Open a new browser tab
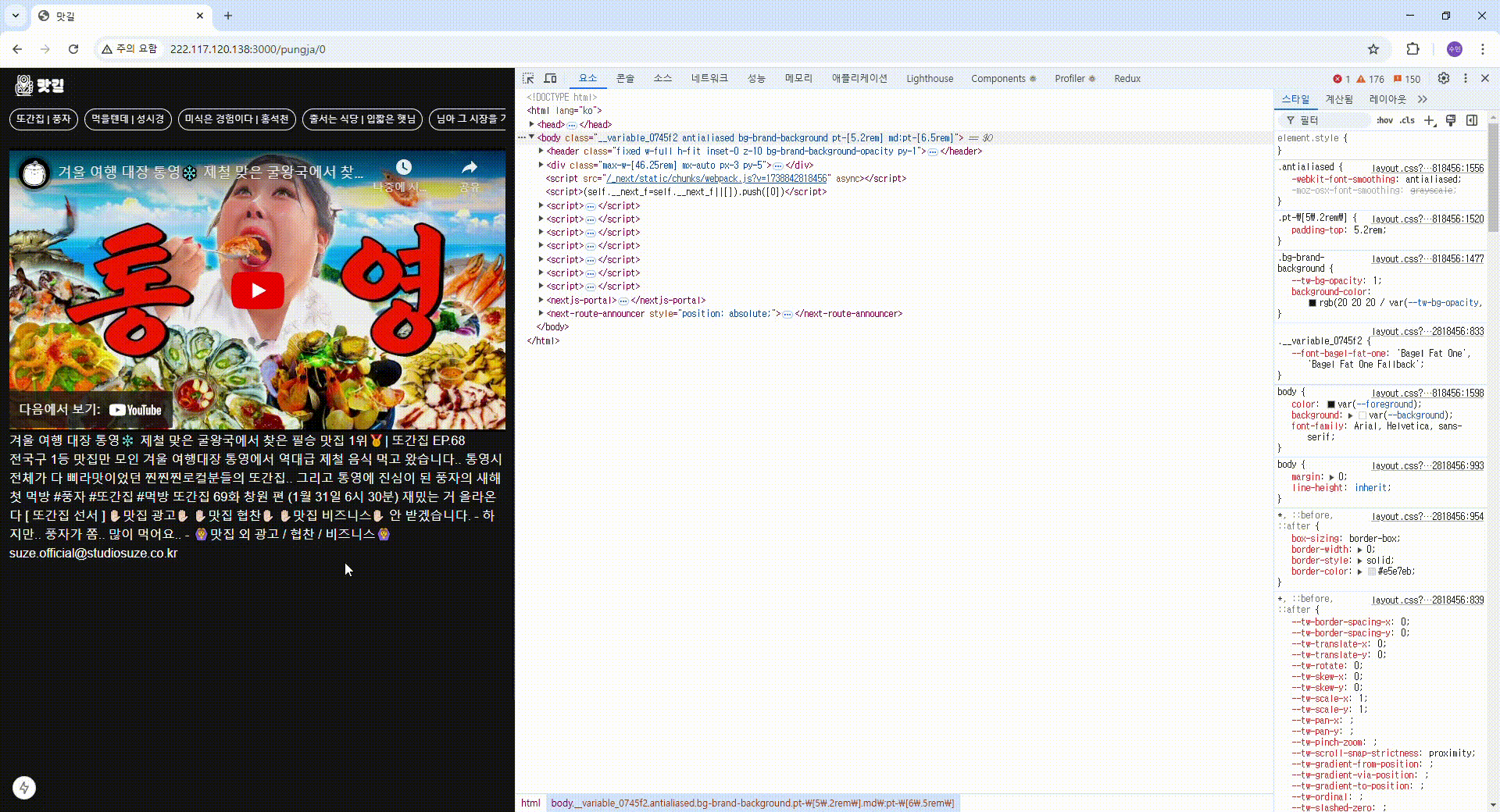This screenshot has width=1500, height=812. pos(228,16)
